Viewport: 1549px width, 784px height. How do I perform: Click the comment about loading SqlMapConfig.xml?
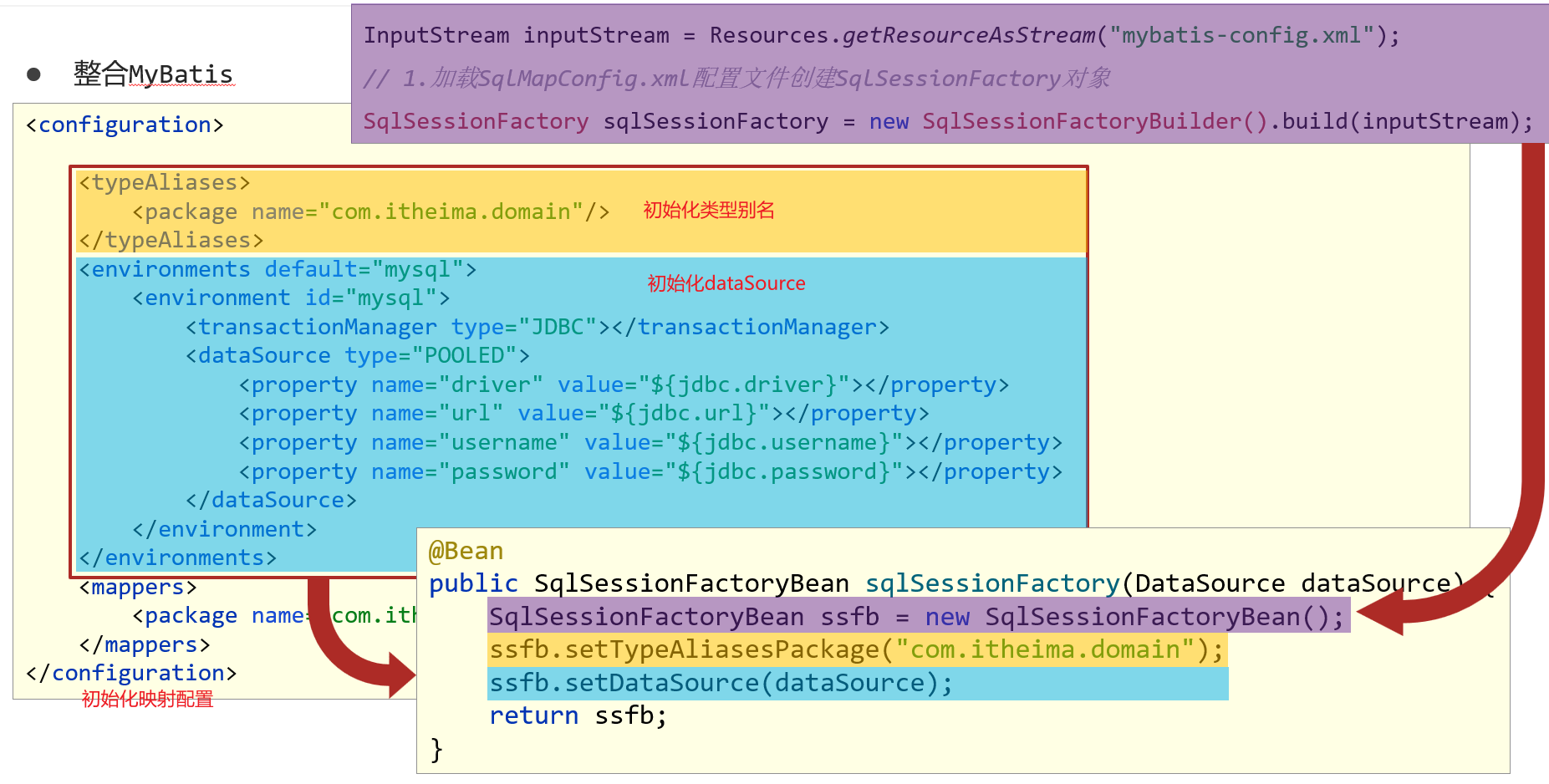tap(736, 78)
